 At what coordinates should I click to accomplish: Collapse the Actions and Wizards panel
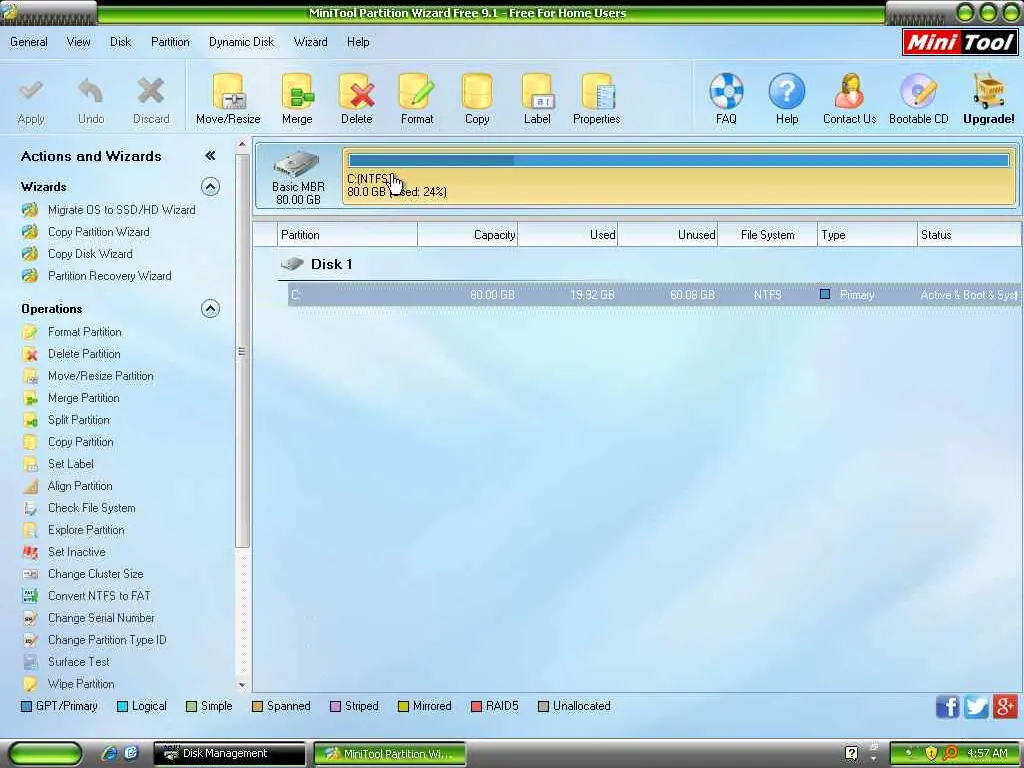(x=210, y=155)
